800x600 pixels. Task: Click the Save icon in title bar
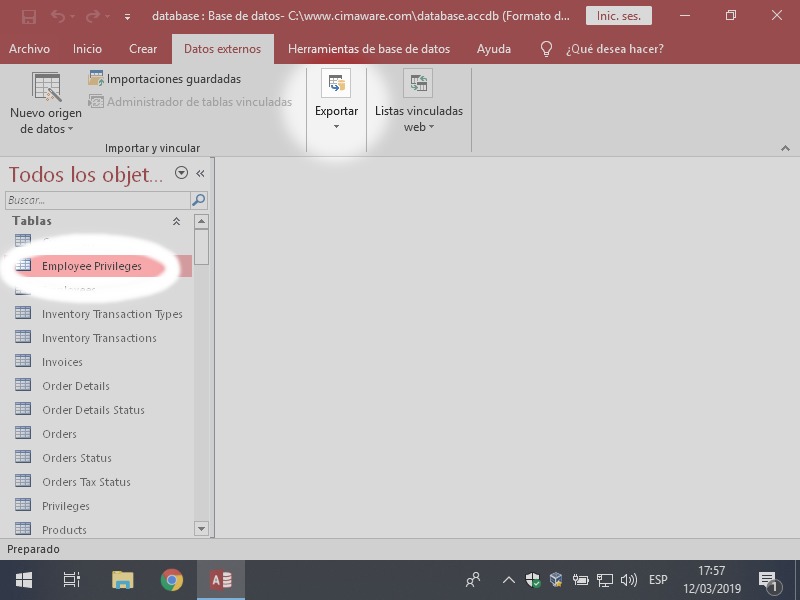[29, 17]
